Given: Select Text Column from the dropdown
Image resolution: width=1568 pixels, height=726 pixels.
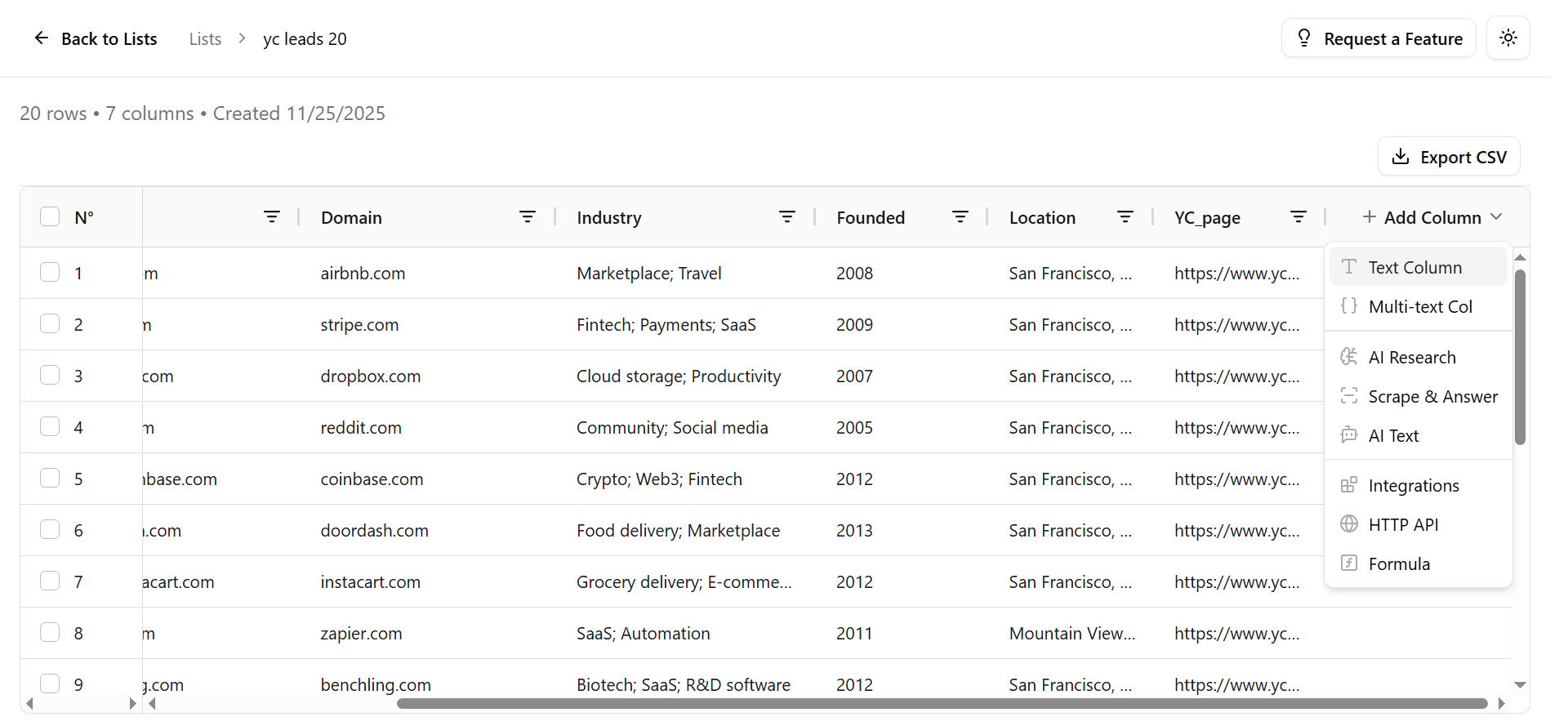Looking at the screenshot, I should tap(1414, 268).
